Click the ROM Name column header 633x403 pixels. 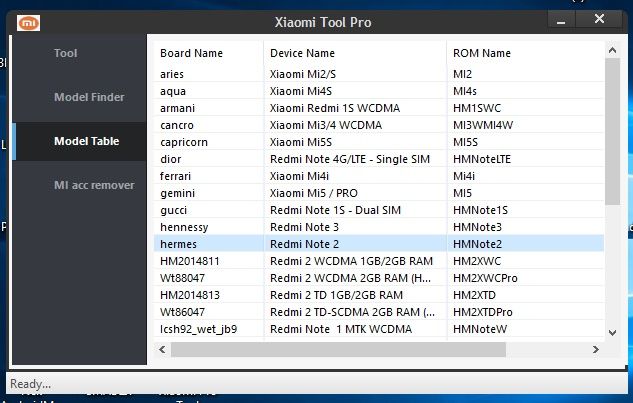[x=482, y=53]
